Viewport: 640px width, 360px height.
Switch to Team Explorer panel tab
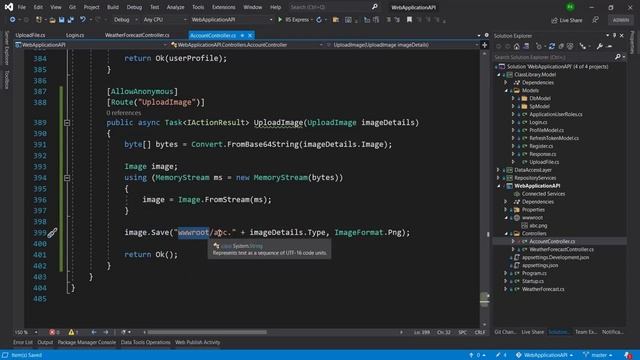coord(586,332)
